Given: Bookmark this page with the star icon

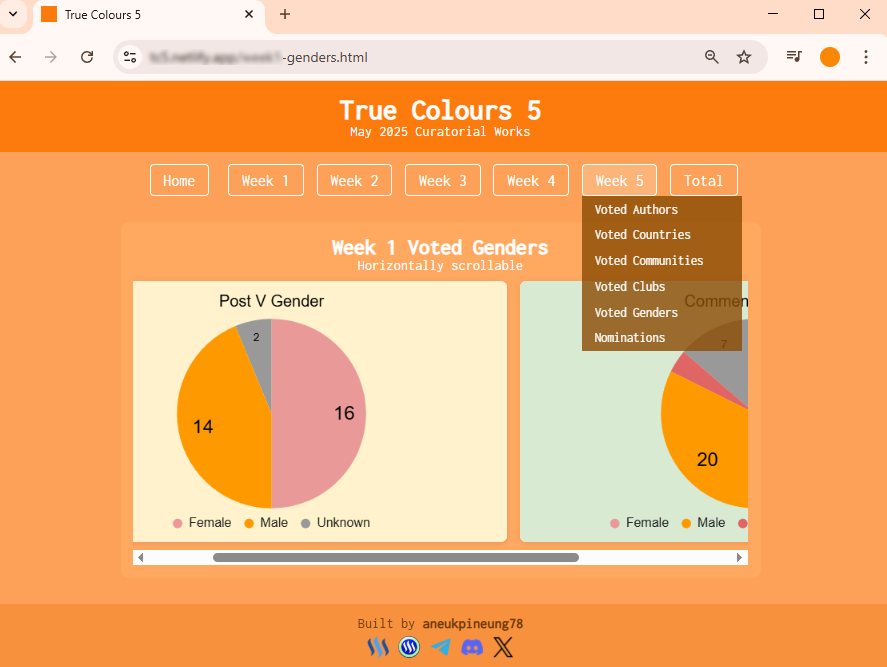Looking at the screenshot, I should pos(743,57).
